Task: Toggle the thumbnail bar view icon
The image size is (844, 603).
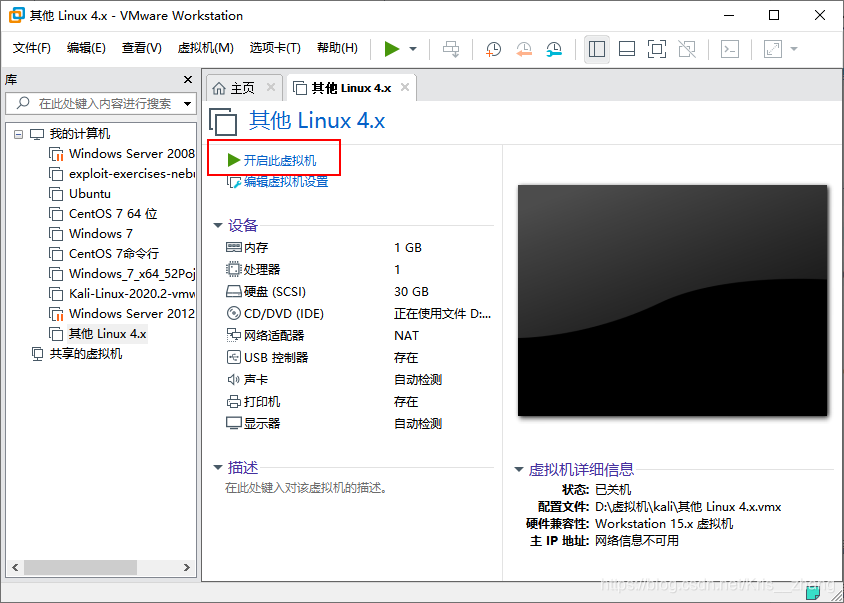Action: pyautogui.click(x=627, y=49)
